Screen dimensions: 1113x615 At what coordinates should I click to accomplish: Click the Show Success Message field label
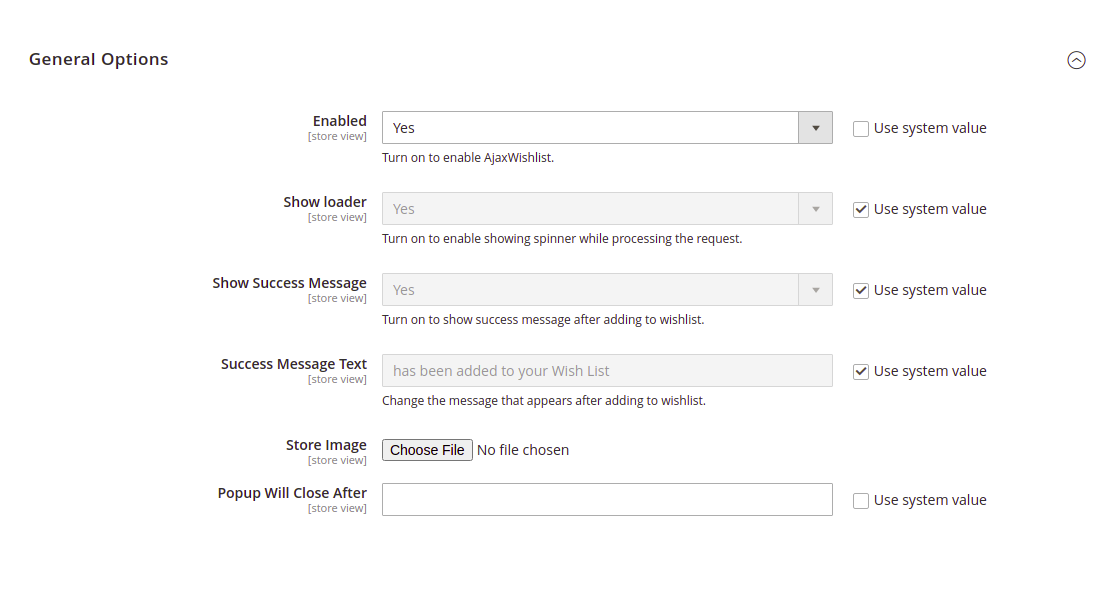(289, 283)
